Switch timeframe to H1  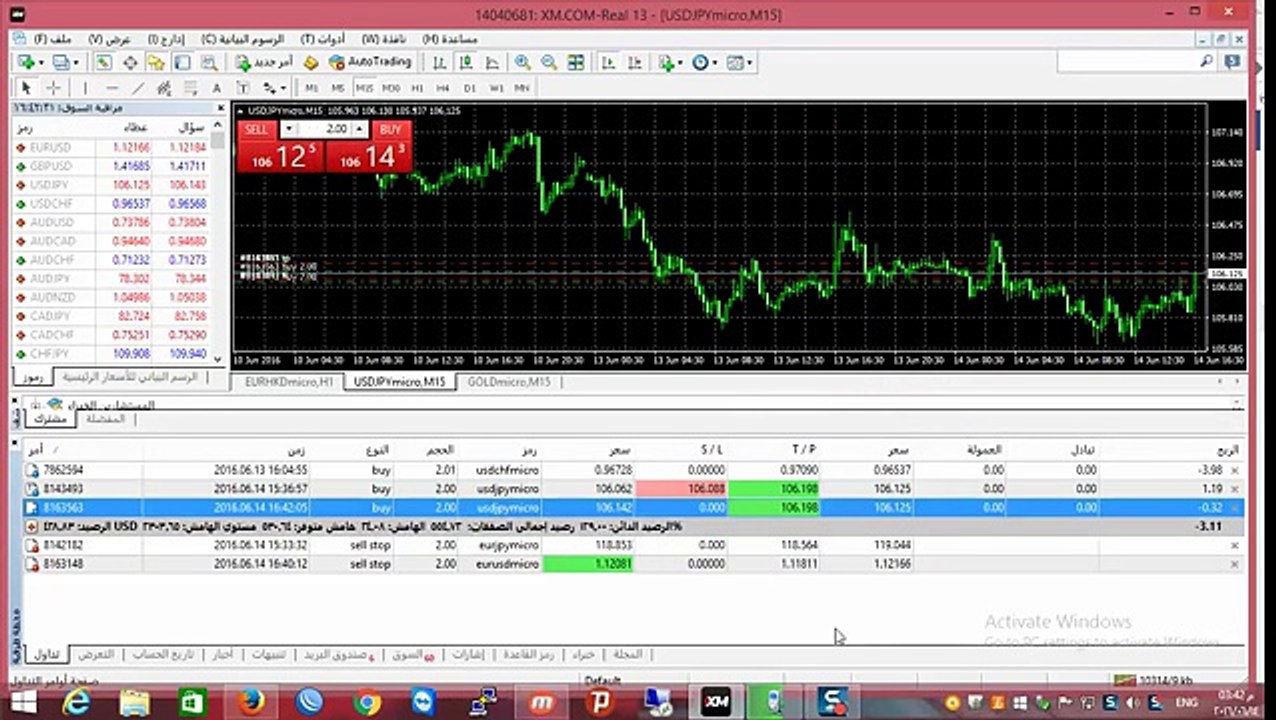coord(416,88)
